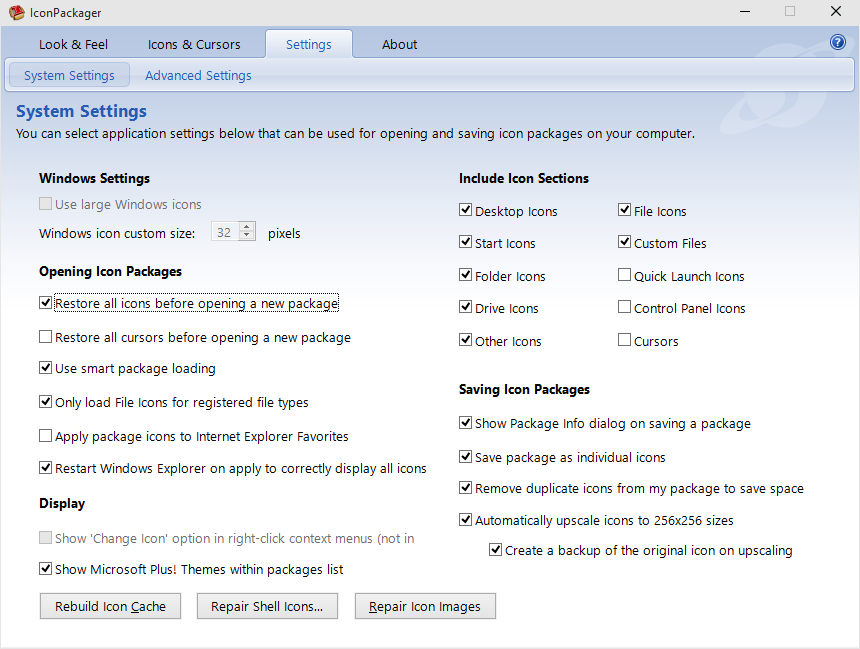Viewport: 860px width, 649px height.
Task: Toggle Create a backup of original icon on upscaling
Action: pyautogui.click(x=495, y=549)
